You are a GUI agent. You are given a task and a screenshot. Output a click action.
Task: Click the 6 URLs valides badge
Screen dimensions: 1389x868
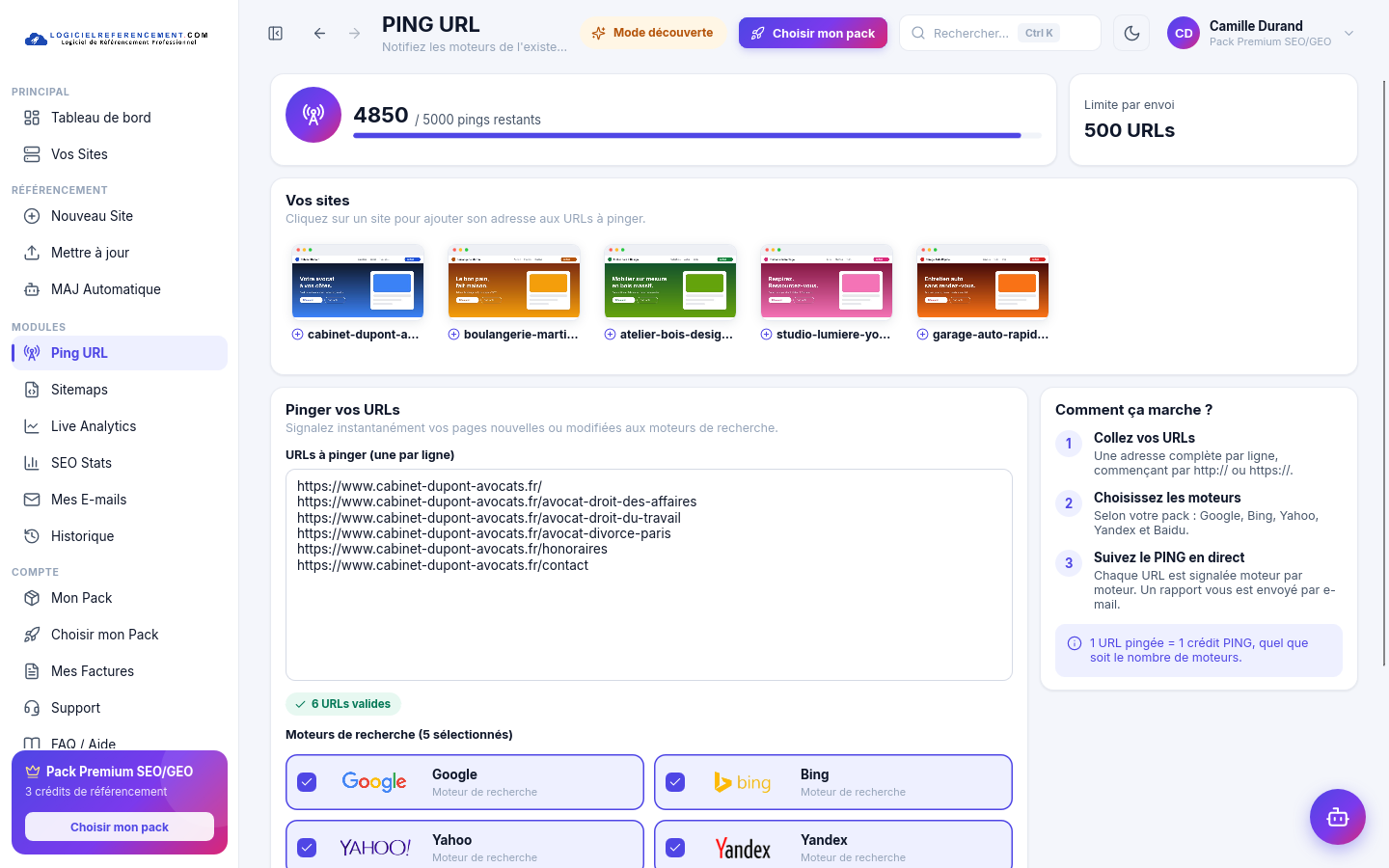[343, 704]
